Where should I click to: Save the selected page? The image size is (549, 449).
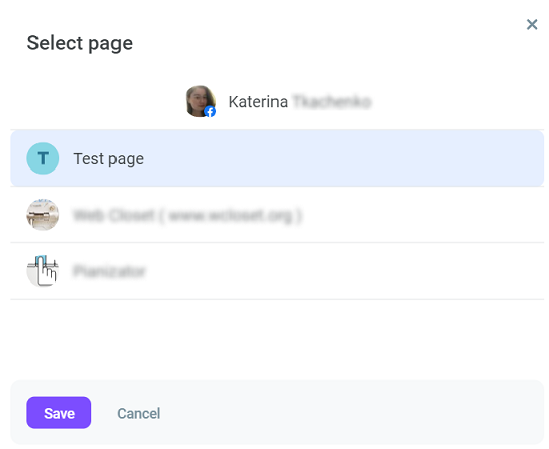point(59,413)
